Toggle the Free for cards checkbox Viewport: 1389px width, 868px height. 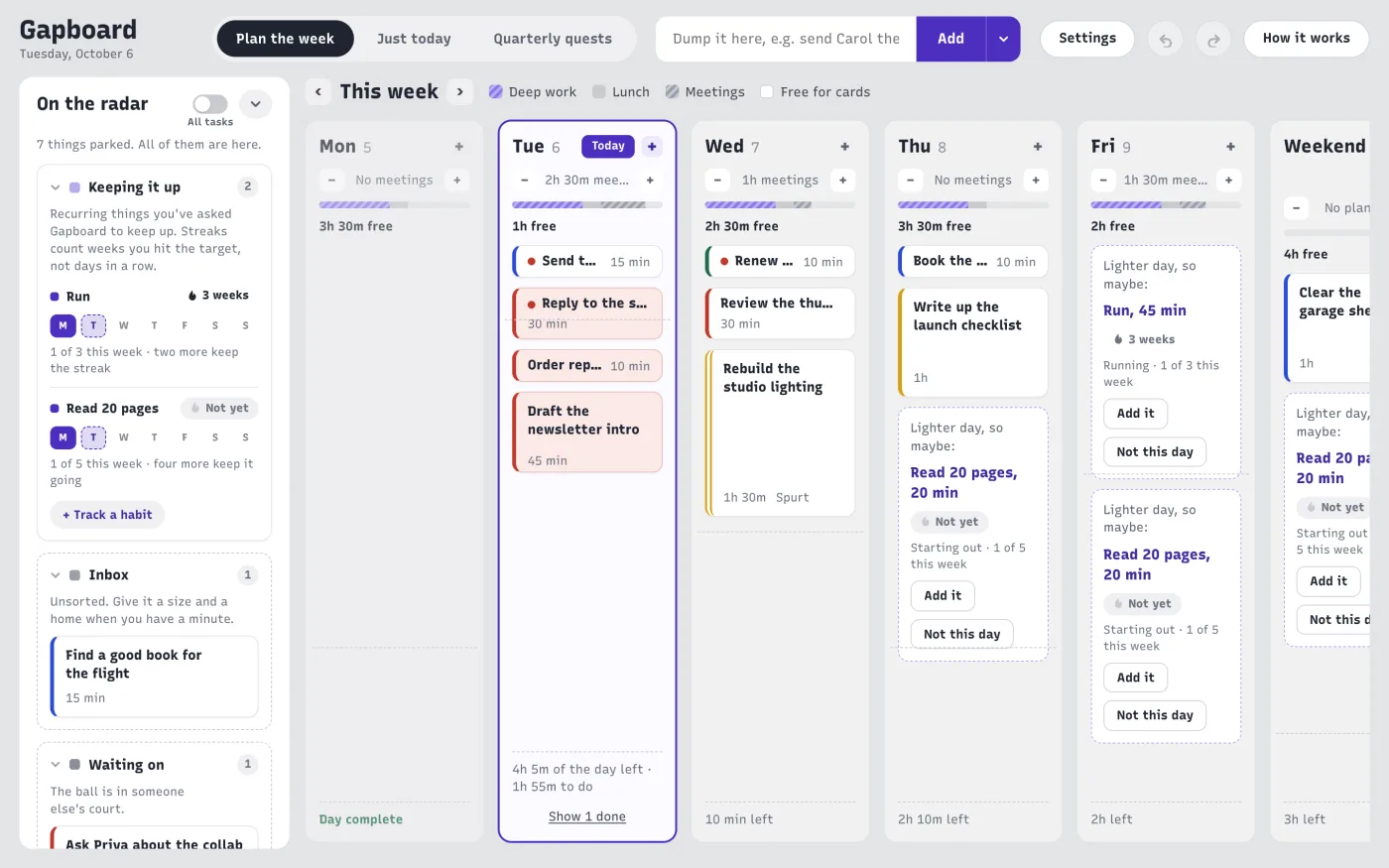(x=767, y=92)
